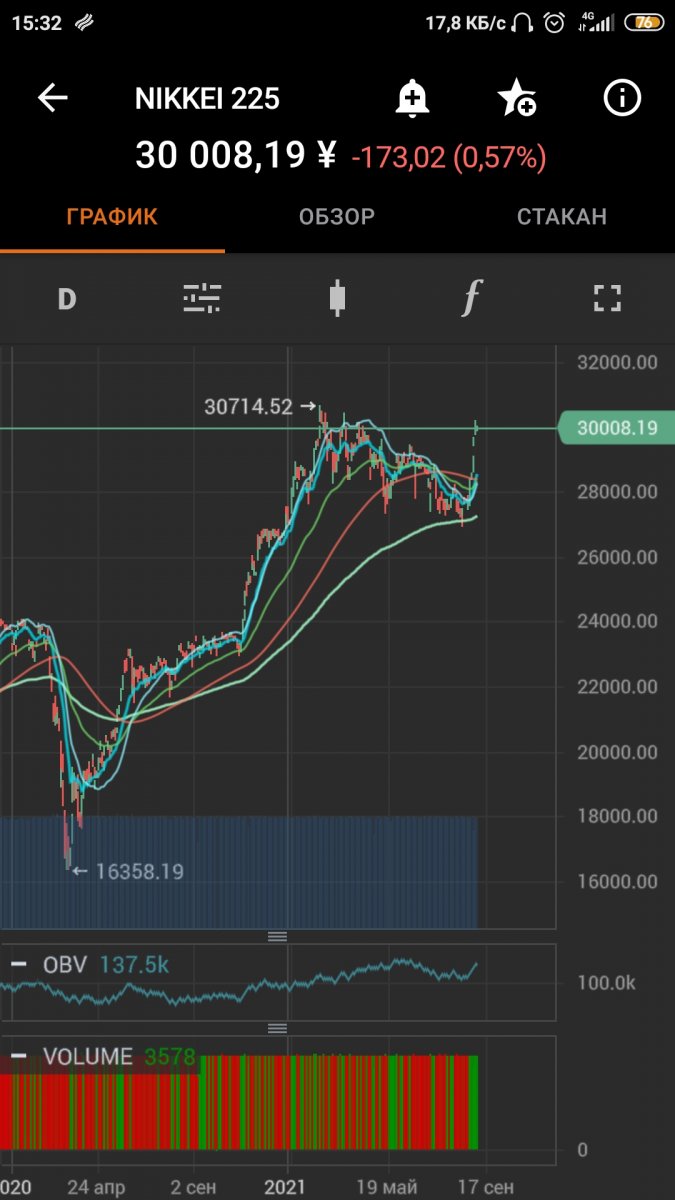This screenshot has height=1200, width=675.
Task: Click the 18000.00 price axis label
Action: click(617, 816)
